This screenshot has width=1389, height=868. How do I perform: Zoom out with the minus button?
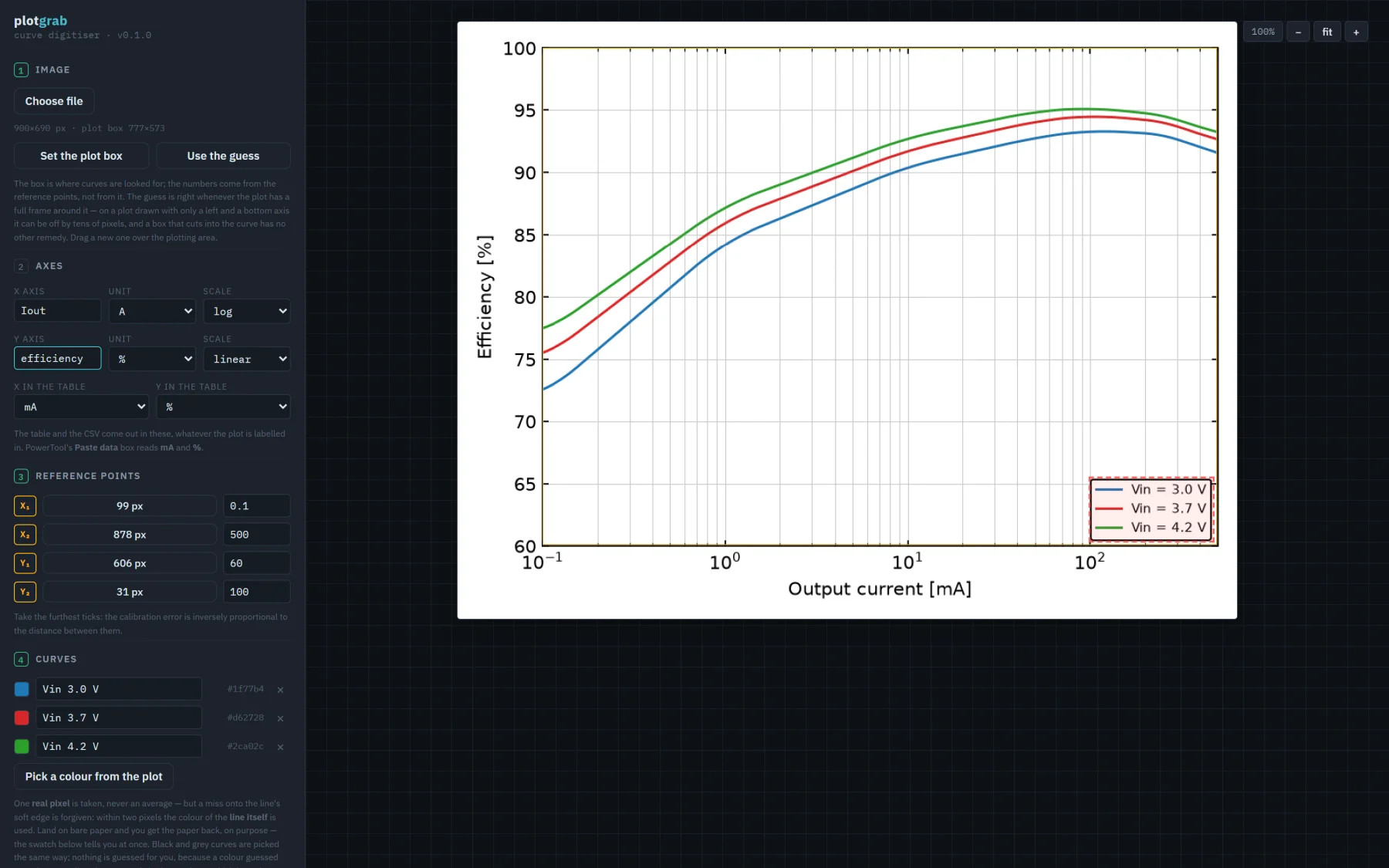1298,32
